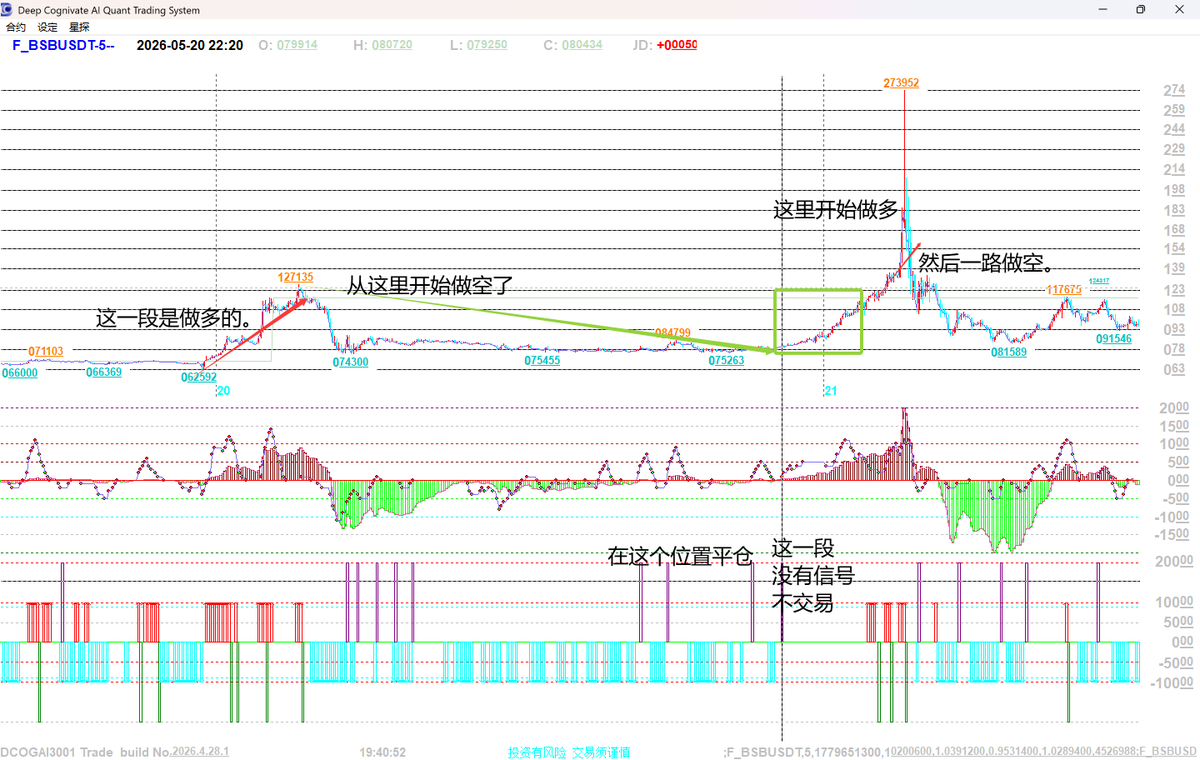Select the high price label 127135
The width and height of the screenshot is (1200, 760).
coord(295,277)
